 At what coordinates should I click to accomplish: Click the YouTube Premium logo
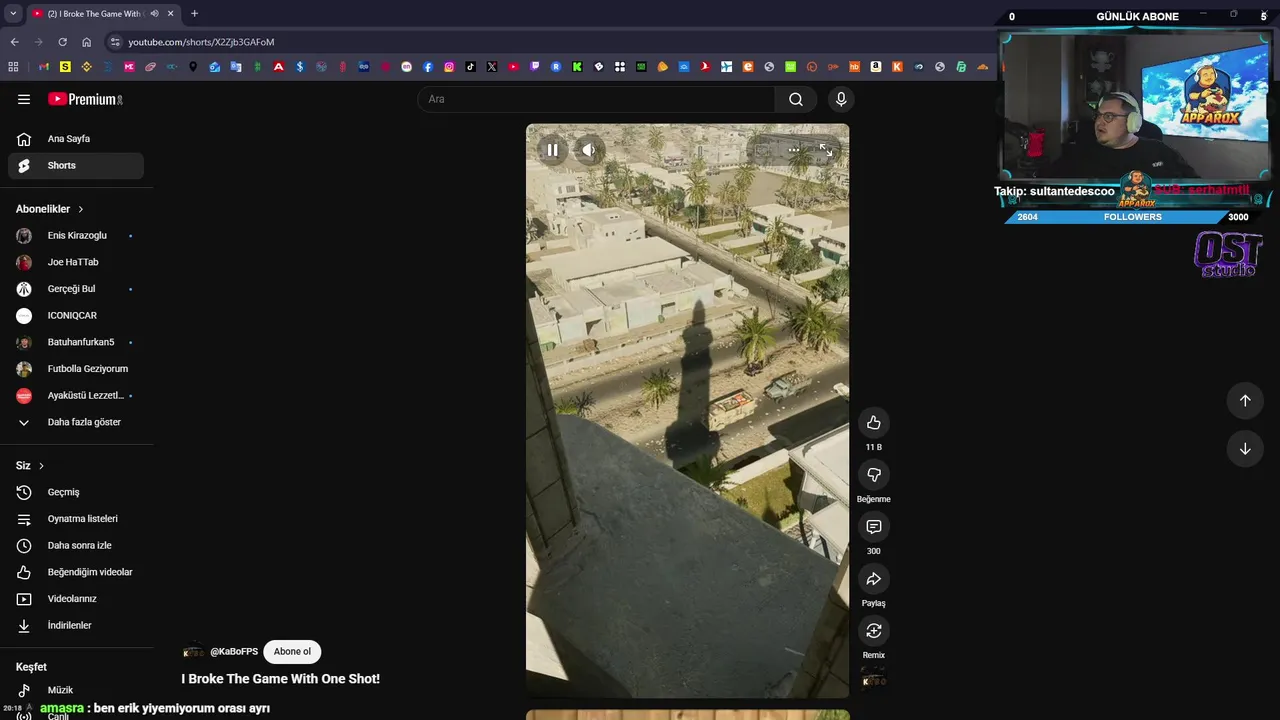point(85,99)
